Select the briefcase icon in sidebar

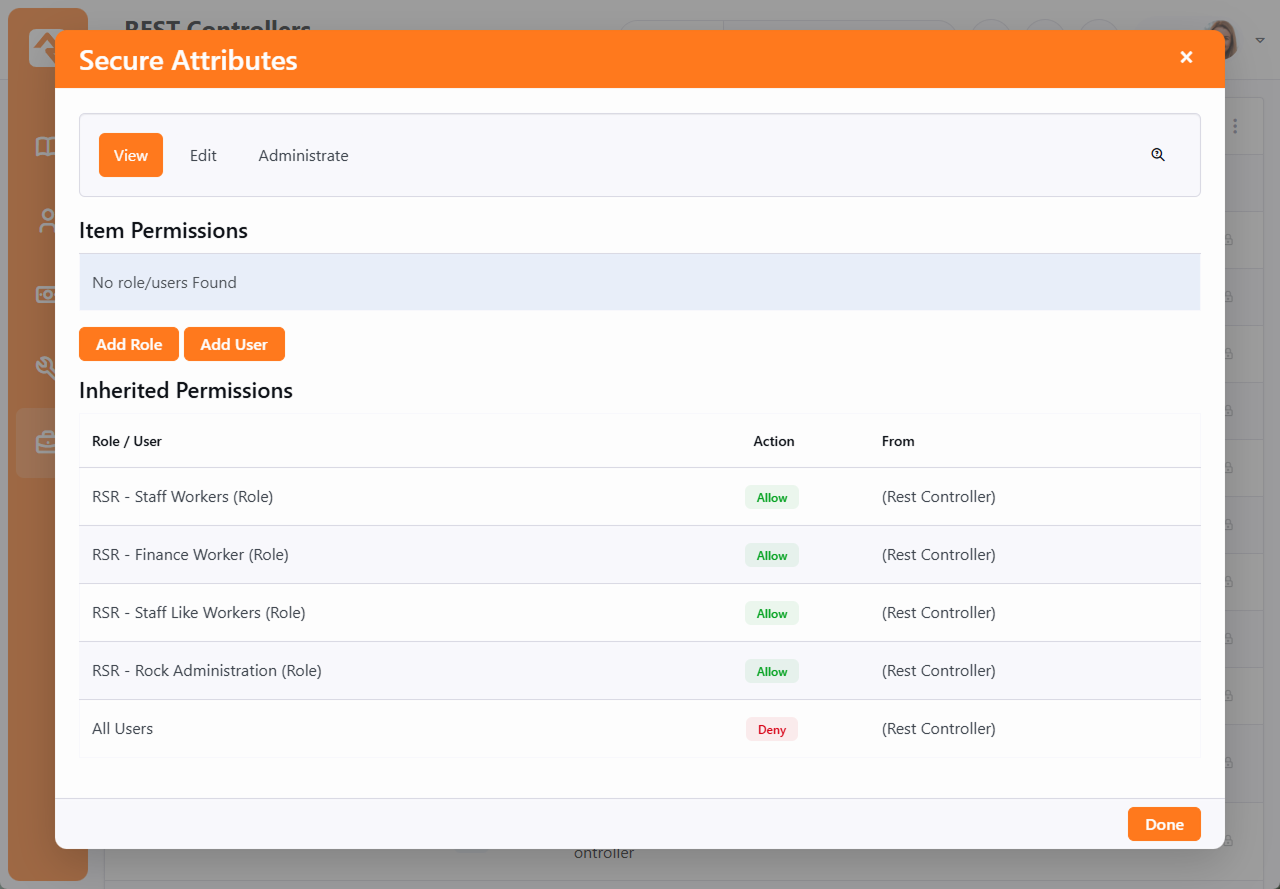coord(45,442)
